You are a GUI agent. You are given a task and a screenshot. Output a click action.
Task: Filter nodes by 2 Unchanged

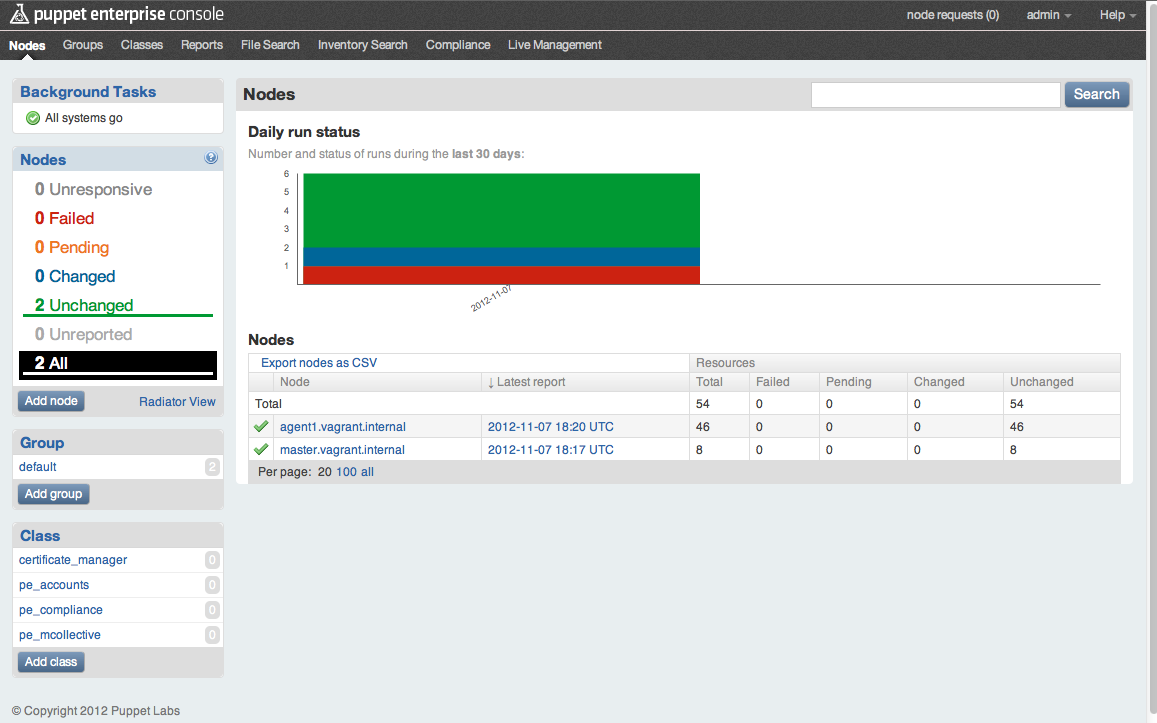pos(83,305)
